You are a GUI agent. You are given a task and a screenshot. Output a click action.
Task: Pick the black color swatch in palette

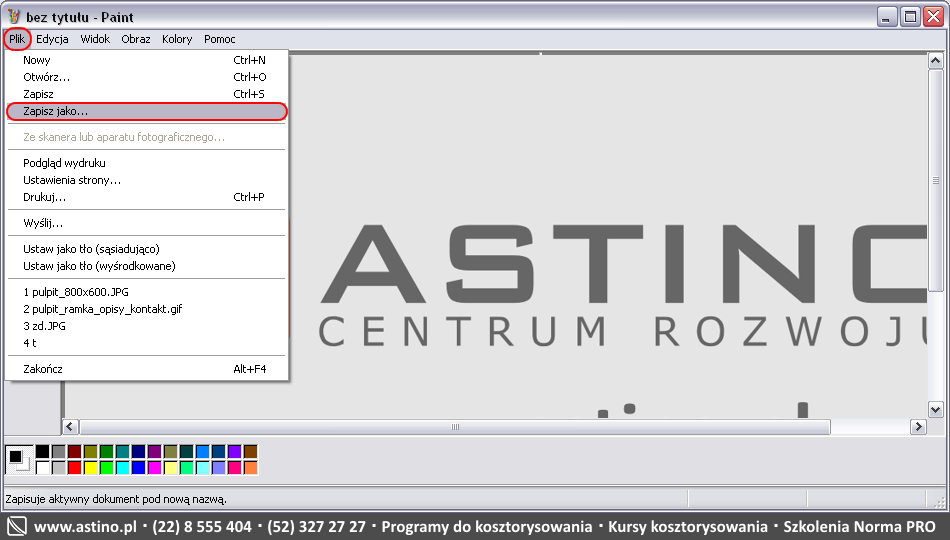pyautogui.click(x=42, y=452)
